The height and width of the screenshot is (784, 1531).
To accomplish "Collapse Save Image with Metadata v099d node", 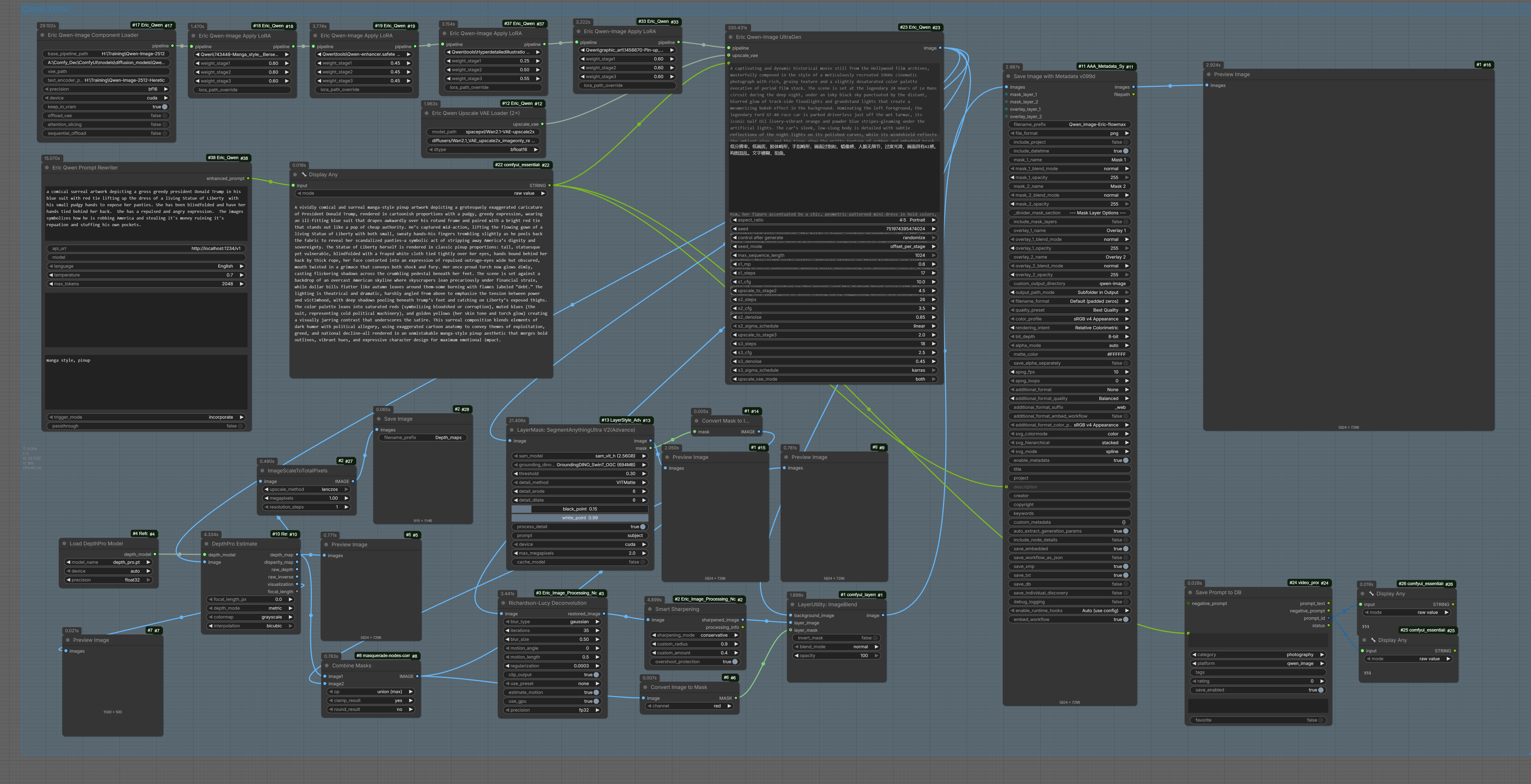I will [x=1008, y=76].
